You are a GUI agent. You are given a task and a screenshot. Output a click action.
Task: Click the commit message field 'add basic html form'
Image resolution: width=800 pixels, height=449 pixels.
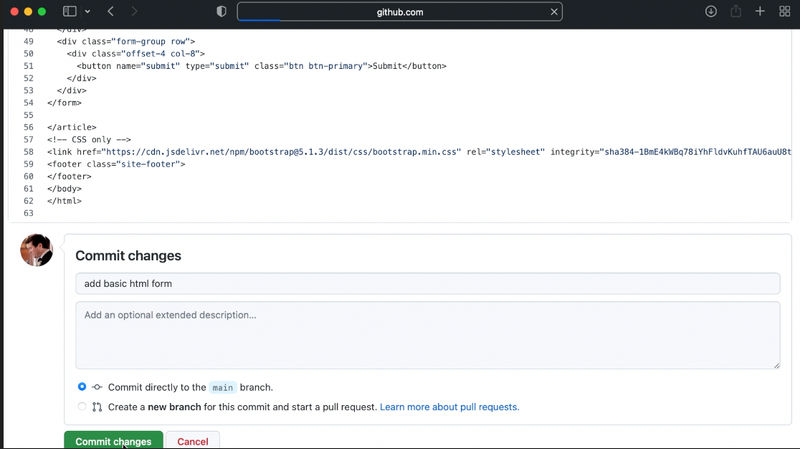428,284
